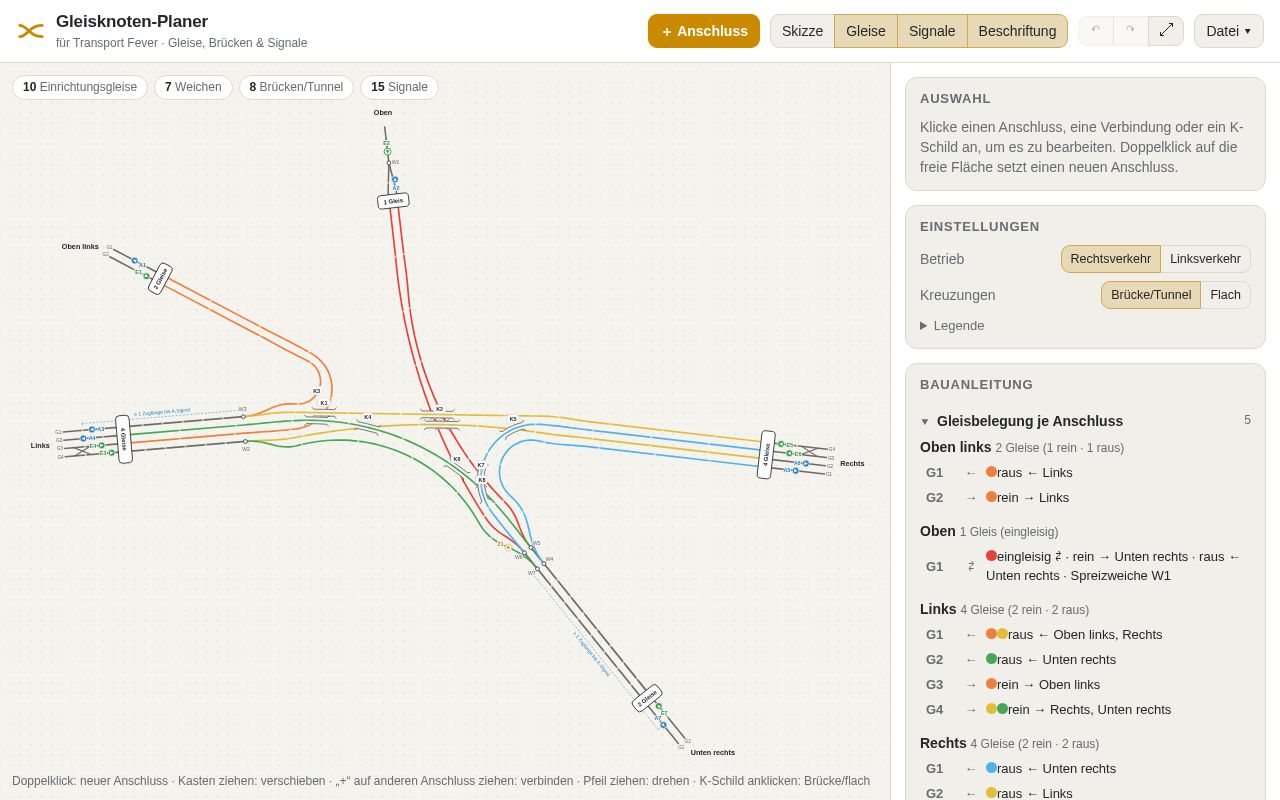Image resolution: width=1280 pixels, height=800 pixels.
Task: Undo the last action
Action: [x=1096, y=31]
